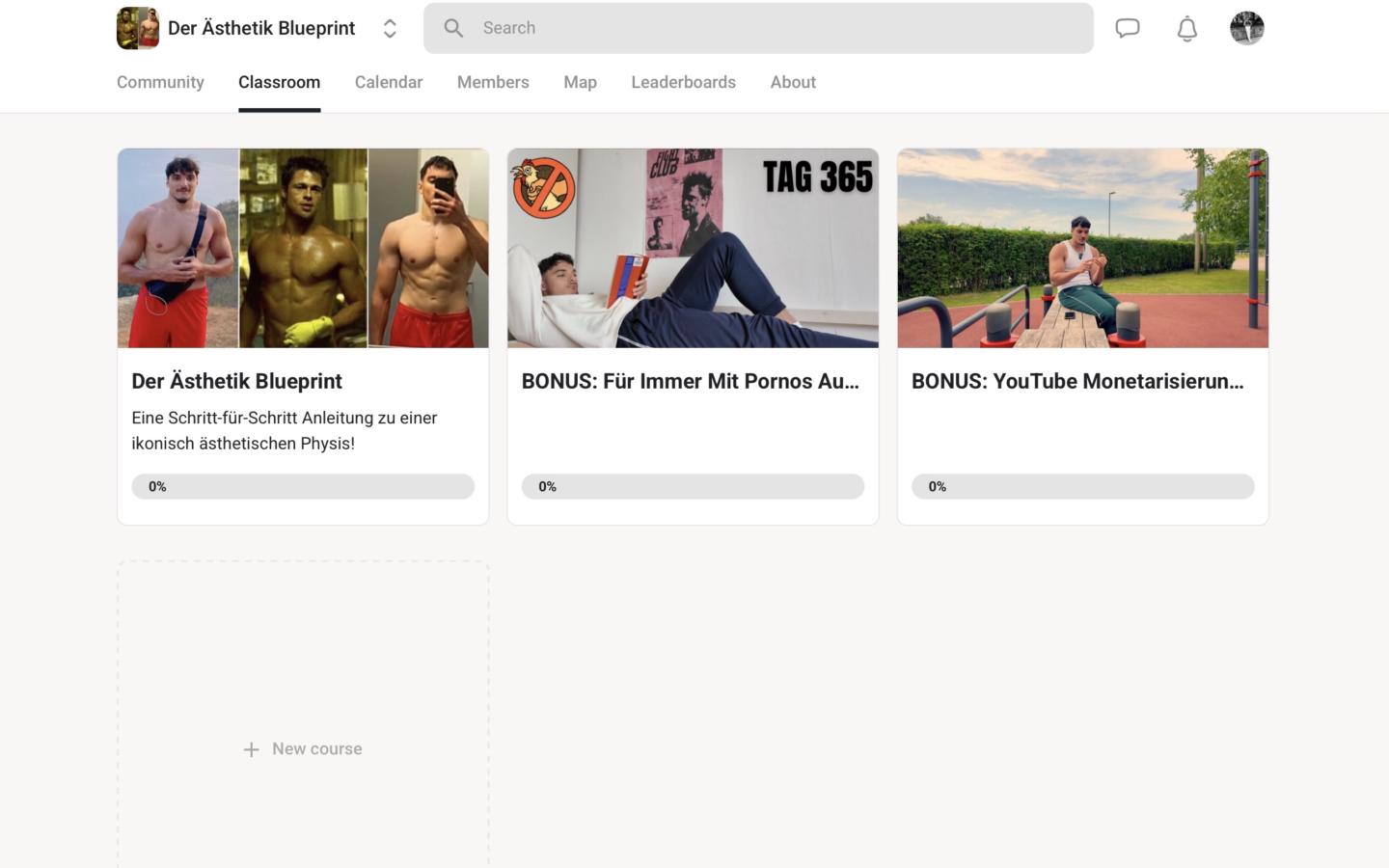Expand the group switcher chevrons
The image size is (1389, 868).
pyautogui.click(x=390, y=28)
